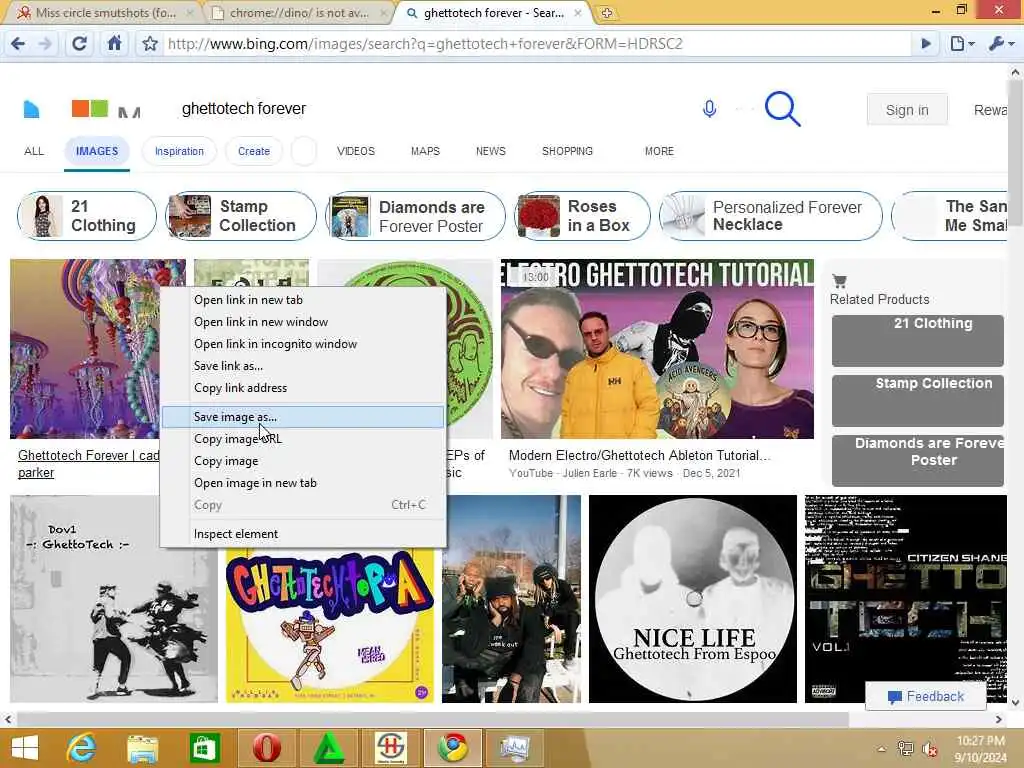Viewport: 1024px width, 768px height.
Task: Expand the MORE search options
Action: tap(659, 152)
